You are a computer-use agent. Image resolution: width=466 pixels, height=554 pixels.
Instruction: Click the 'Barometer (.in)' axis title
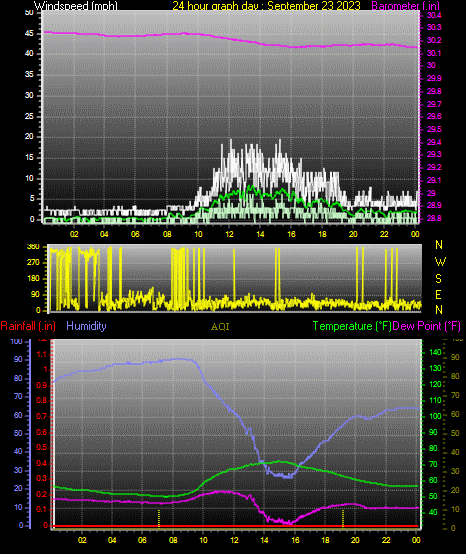click(406, 6)
